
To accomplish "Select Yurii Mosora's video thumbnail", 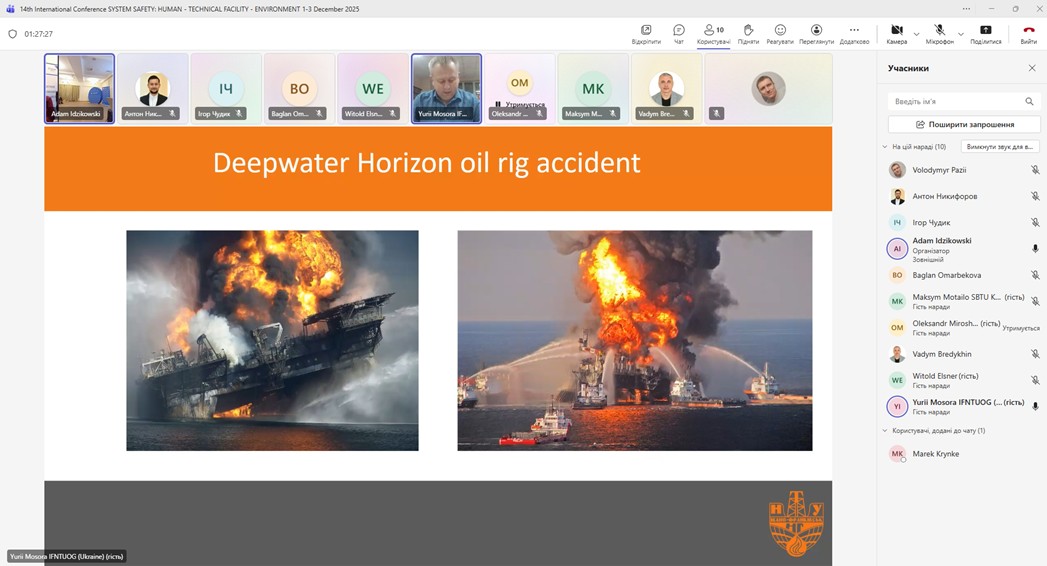I will (x=446, y=88).
